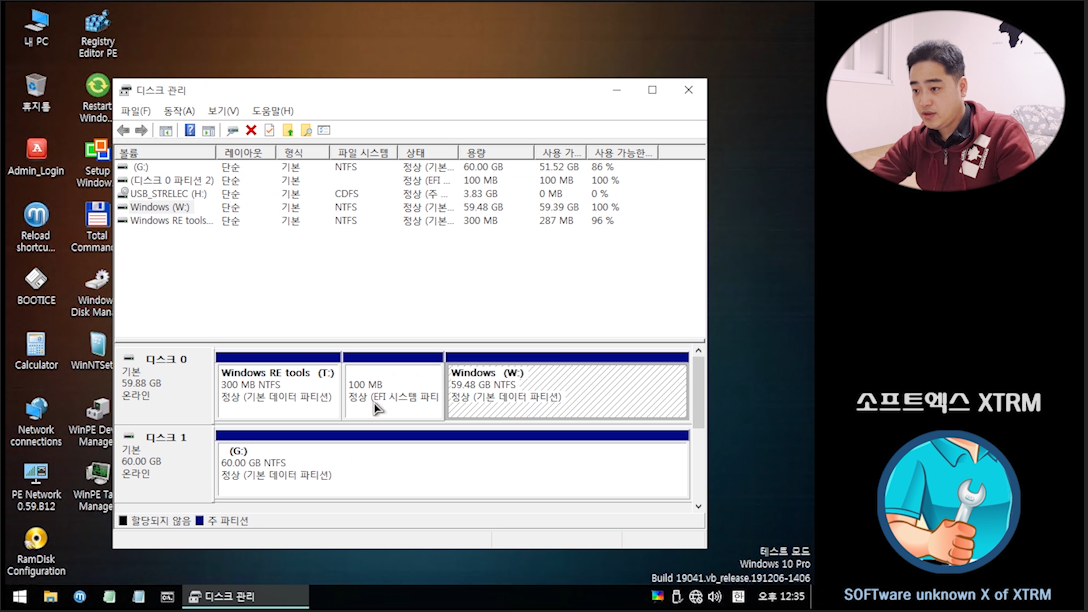This screenshot has width=1088, height=612.
Task: Open the 동작(A) menu
Action: pos(179,111)
